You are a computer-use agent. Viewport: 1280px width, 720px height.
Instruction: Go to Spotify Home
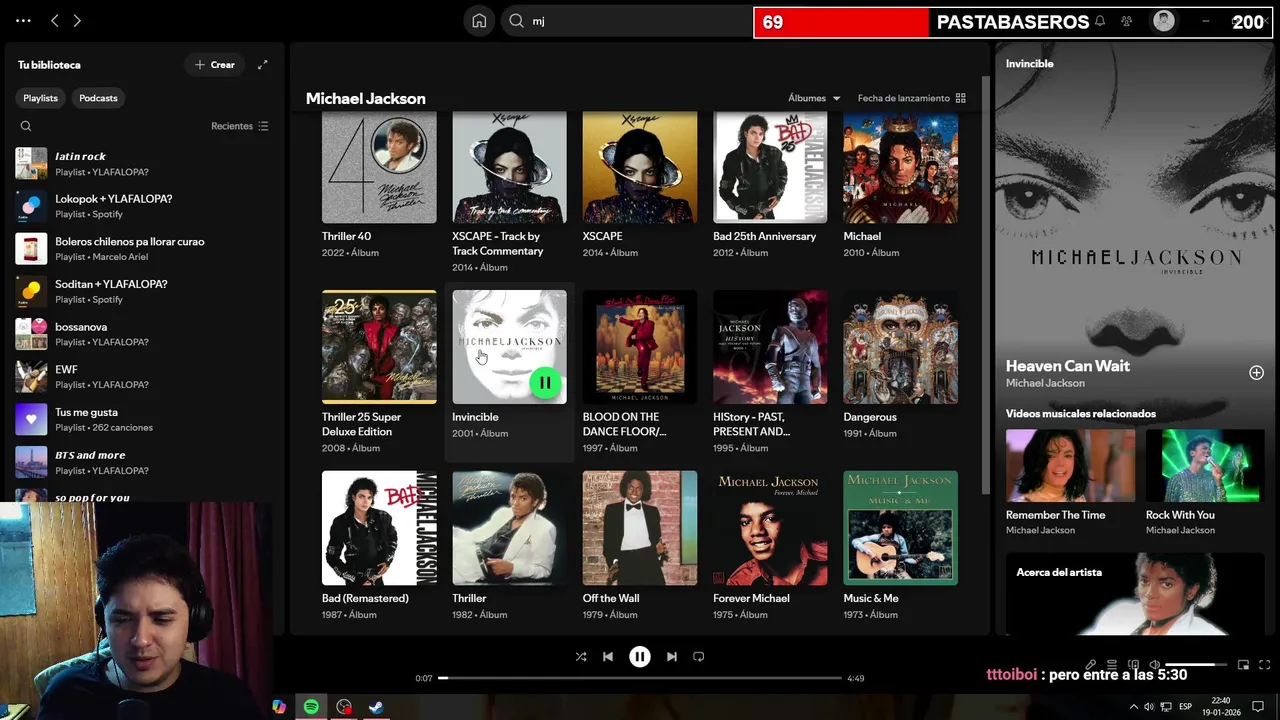click(479, 21)
